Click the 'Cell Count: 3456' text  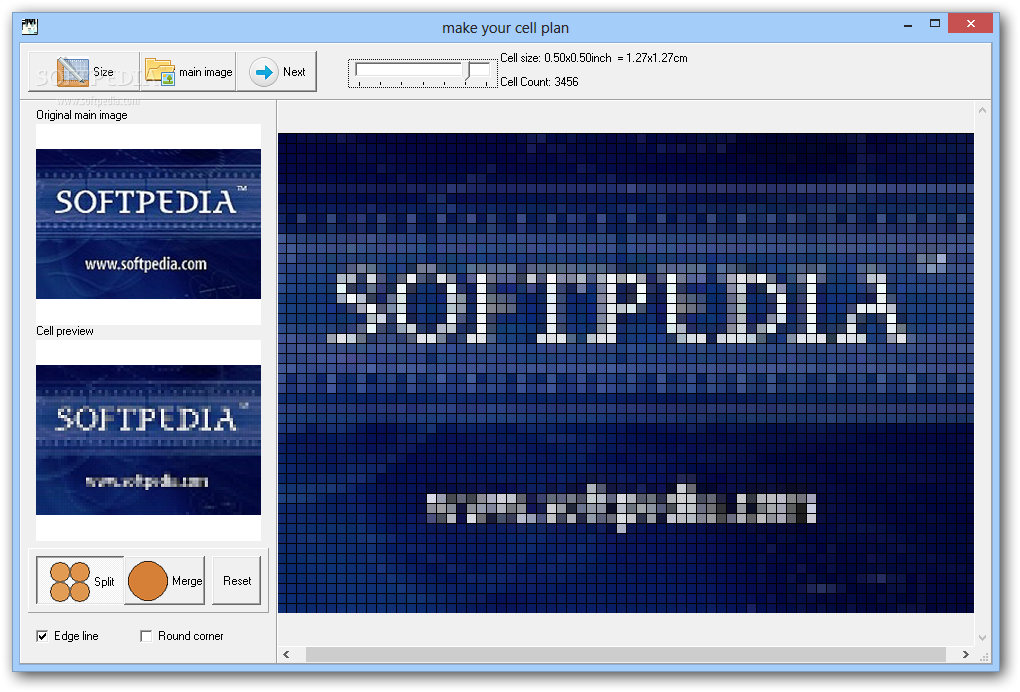pyautogui.click(x=539, y=82)
